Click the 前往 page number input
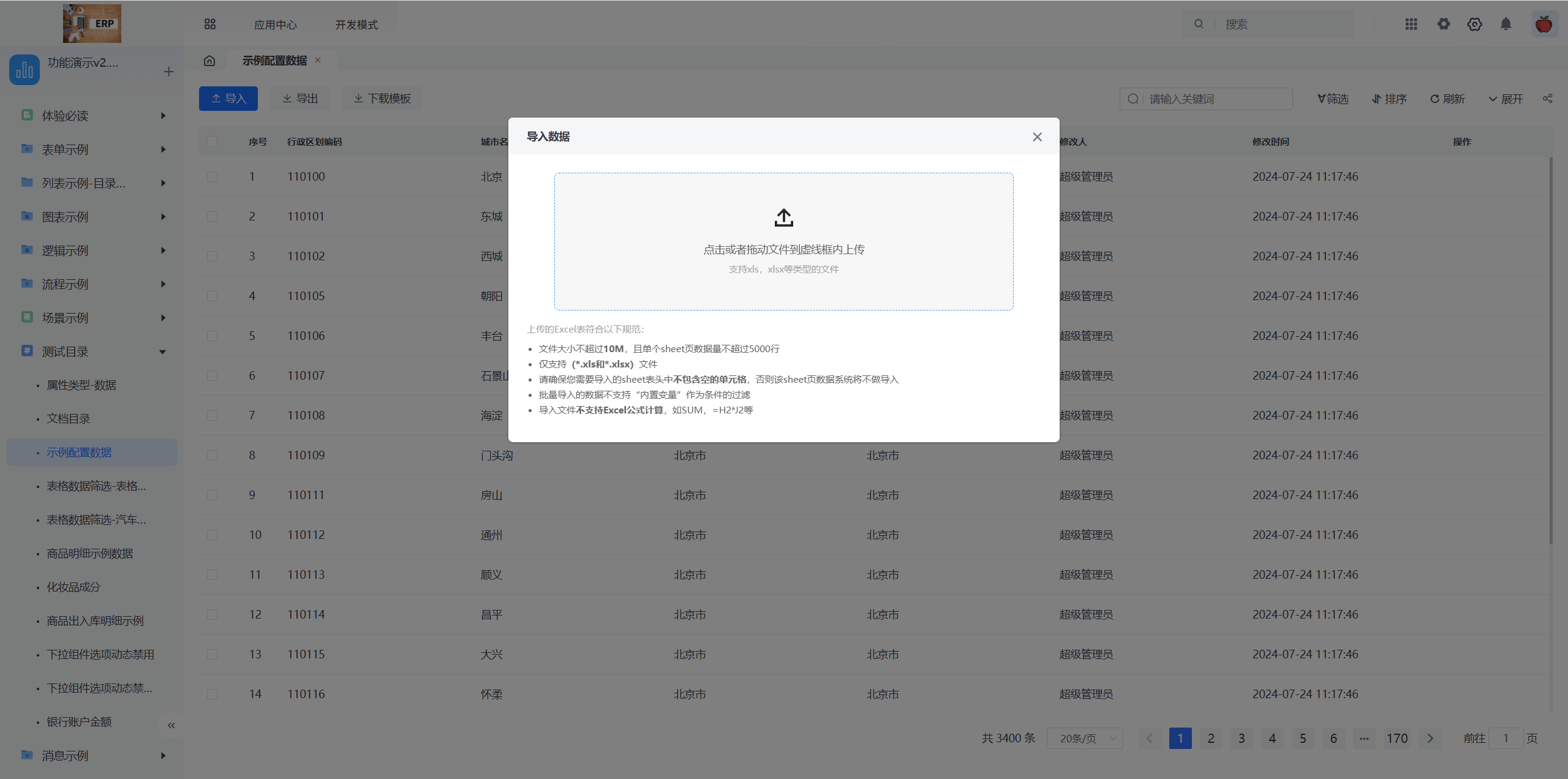1568x779 pixels. click(x=1506, y=739)
